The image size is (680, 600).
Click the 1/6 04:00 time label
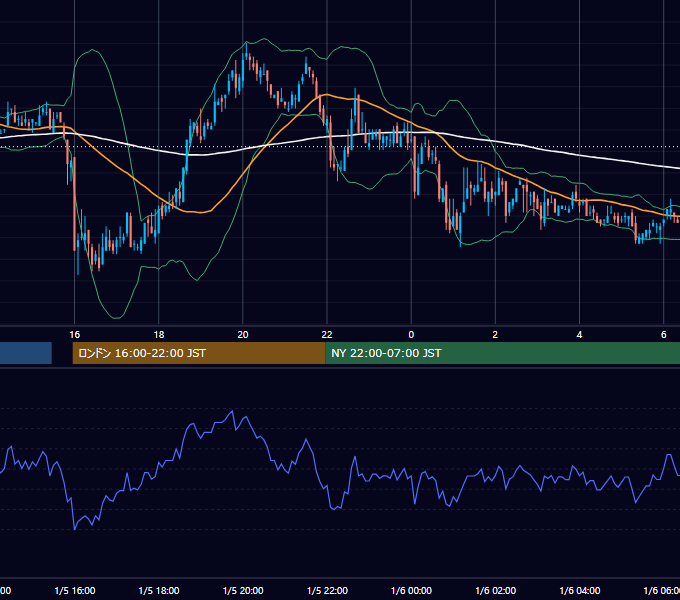tap(579, 590)
